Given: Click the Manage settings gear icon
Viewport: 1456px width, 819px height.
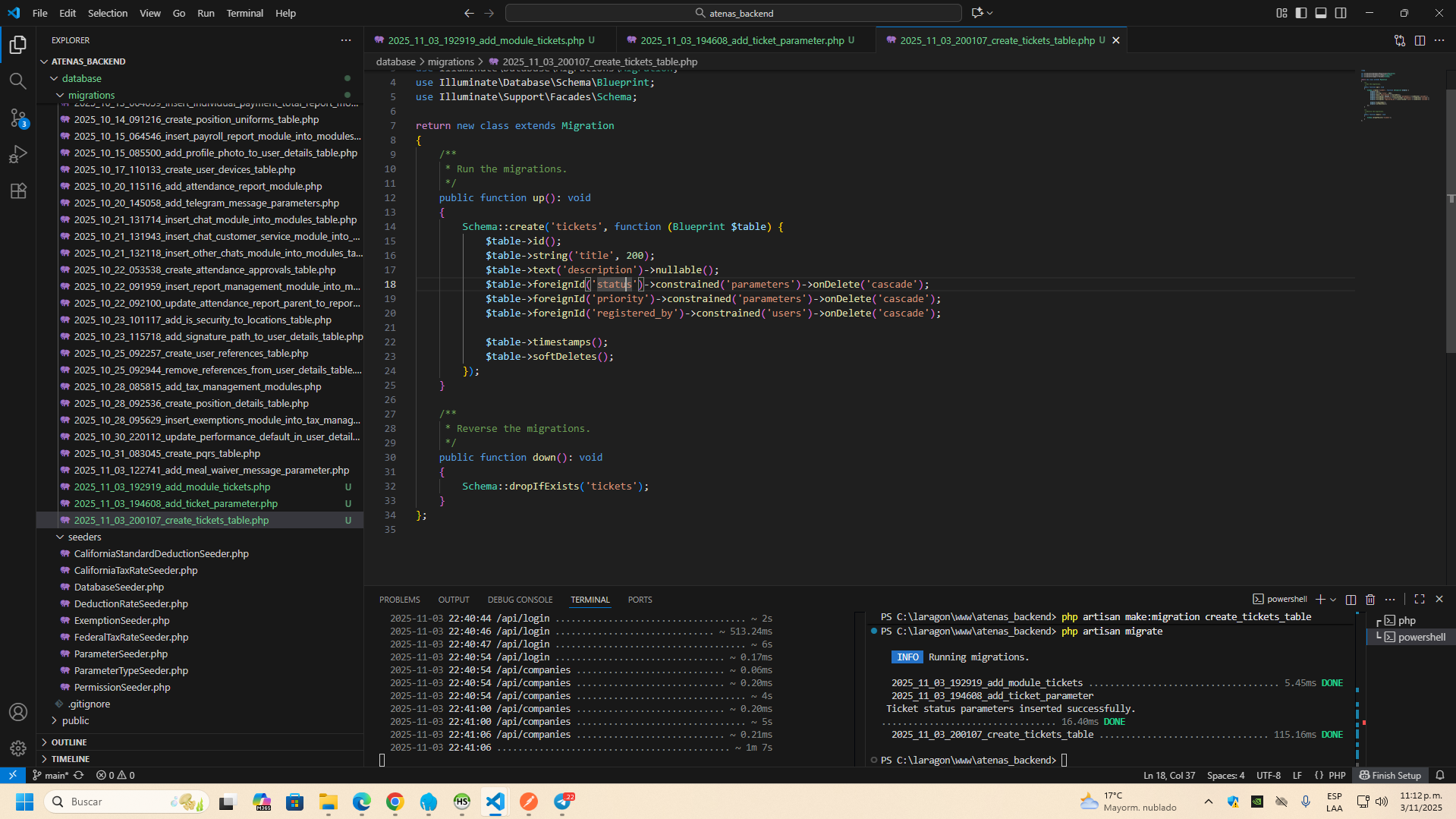Looking at the screenshot, I should pos(18,748).
